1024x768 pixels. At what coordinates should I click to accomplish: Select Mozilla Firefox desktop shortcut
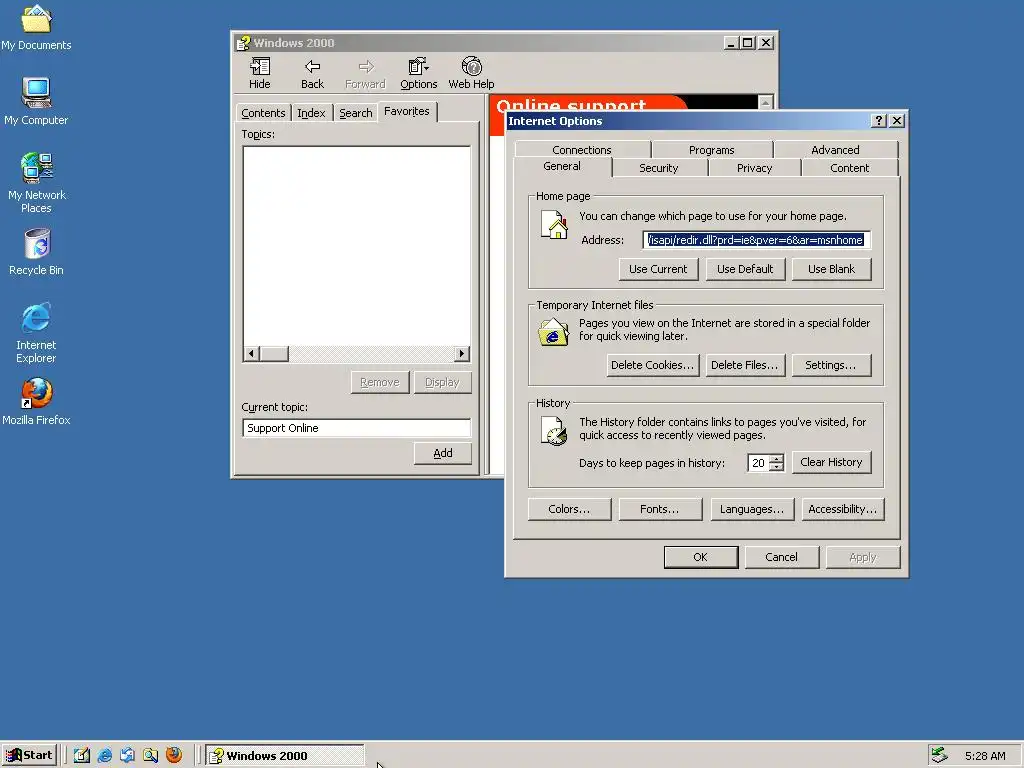(x=36, y=402)
